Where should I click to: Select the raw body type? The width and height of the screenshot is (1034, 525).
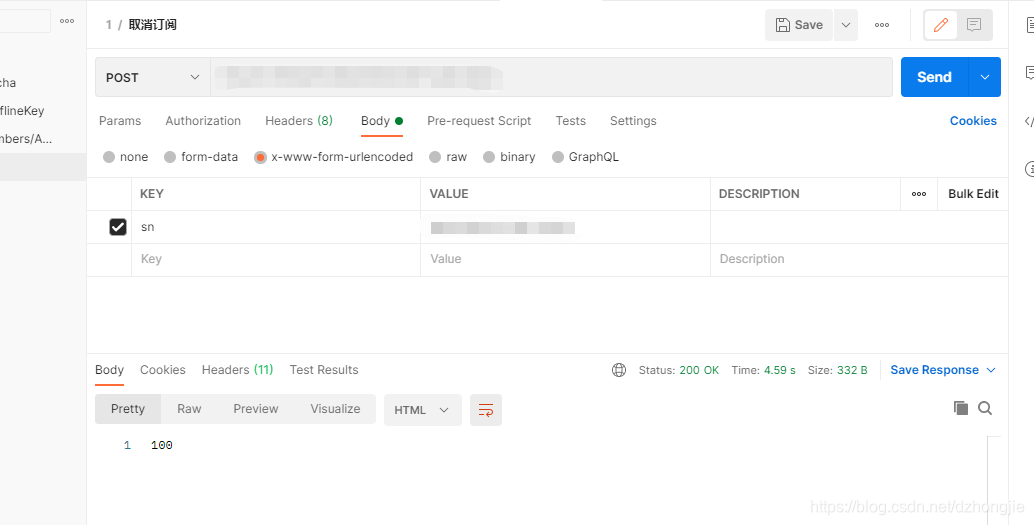tap(448, 157)
